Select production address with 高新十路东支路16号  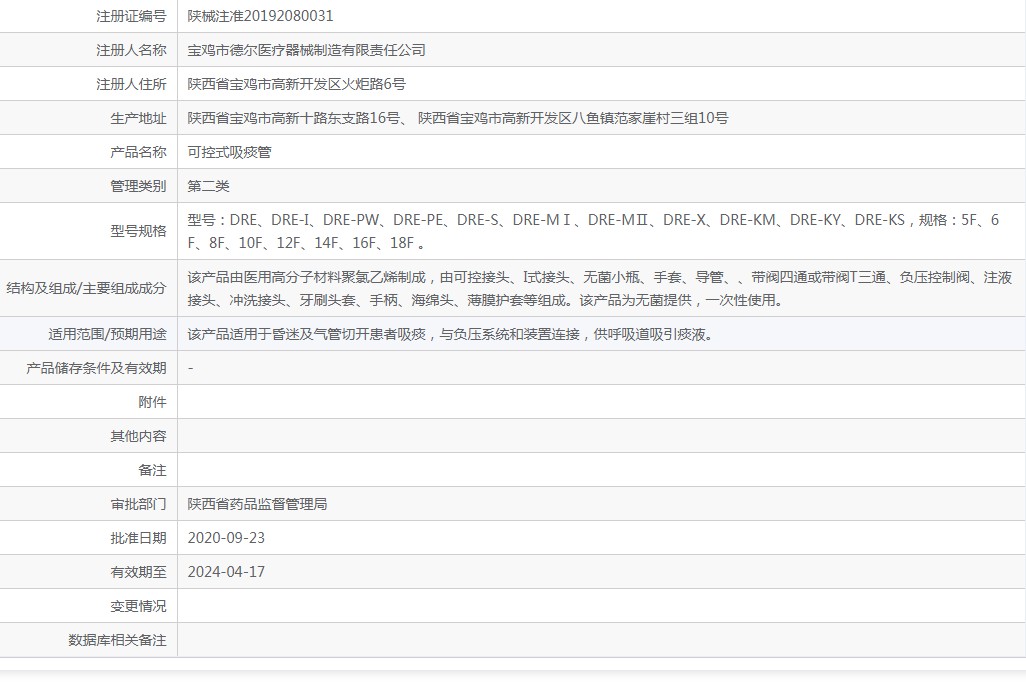click(457, 118)
